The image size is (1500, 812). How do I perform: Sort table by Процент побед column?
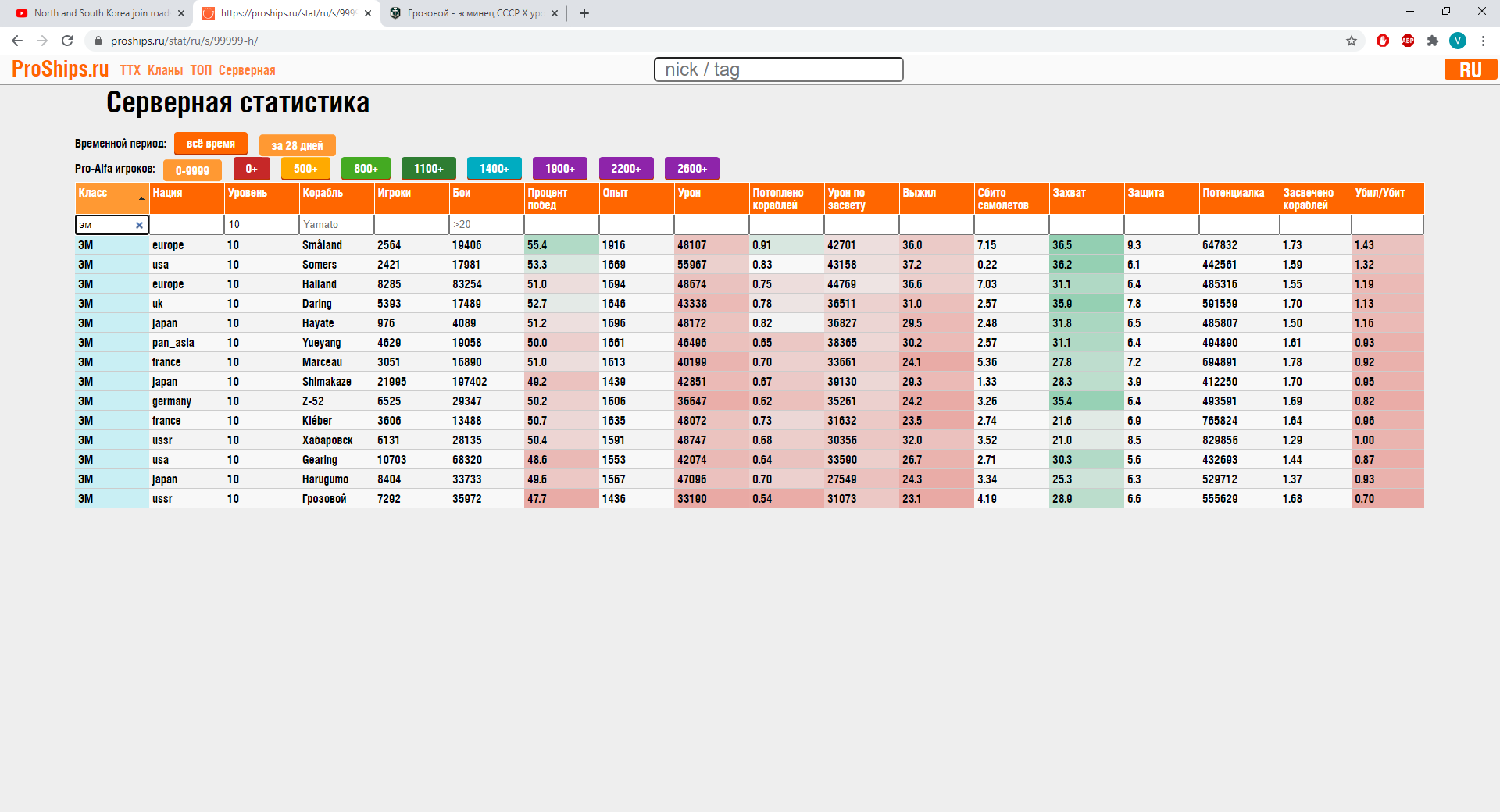coord(560,198)
